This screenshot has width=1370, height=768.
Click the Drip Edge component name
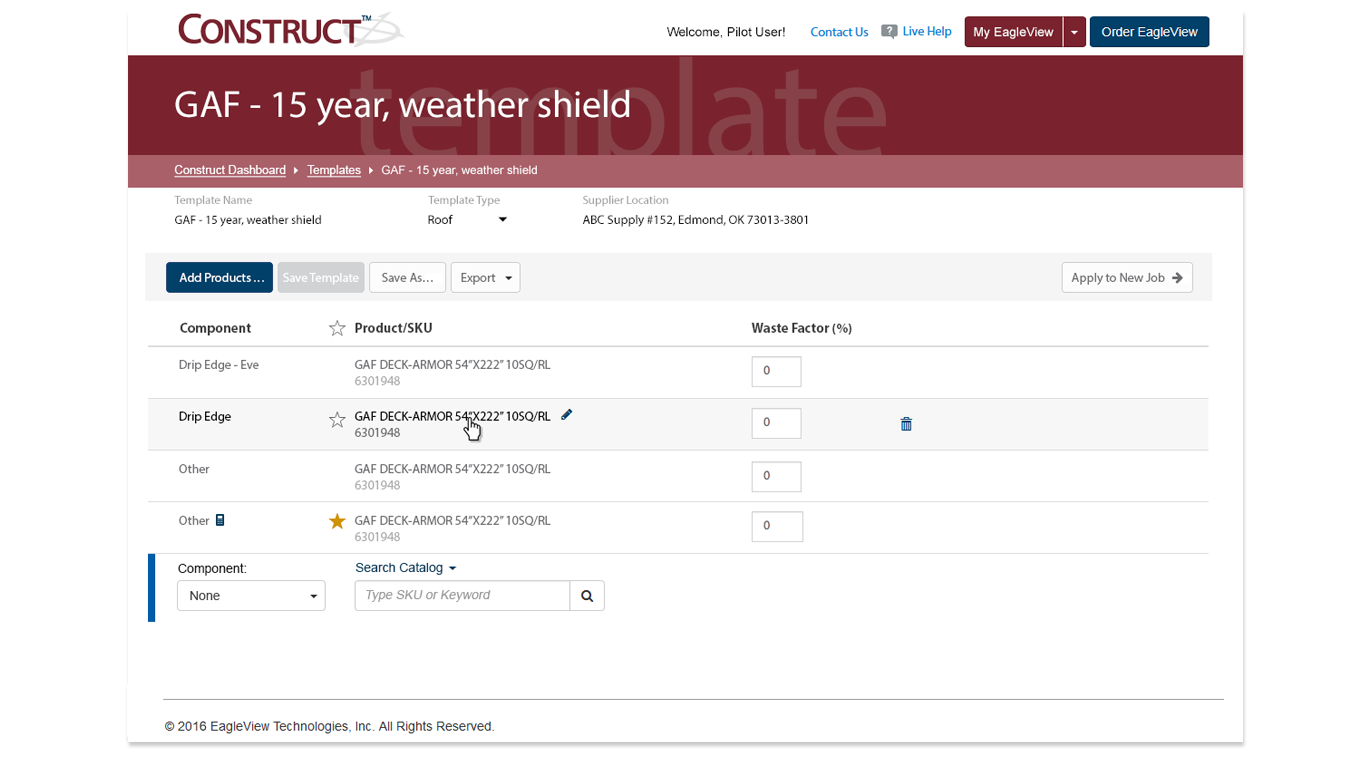(205, 417)
